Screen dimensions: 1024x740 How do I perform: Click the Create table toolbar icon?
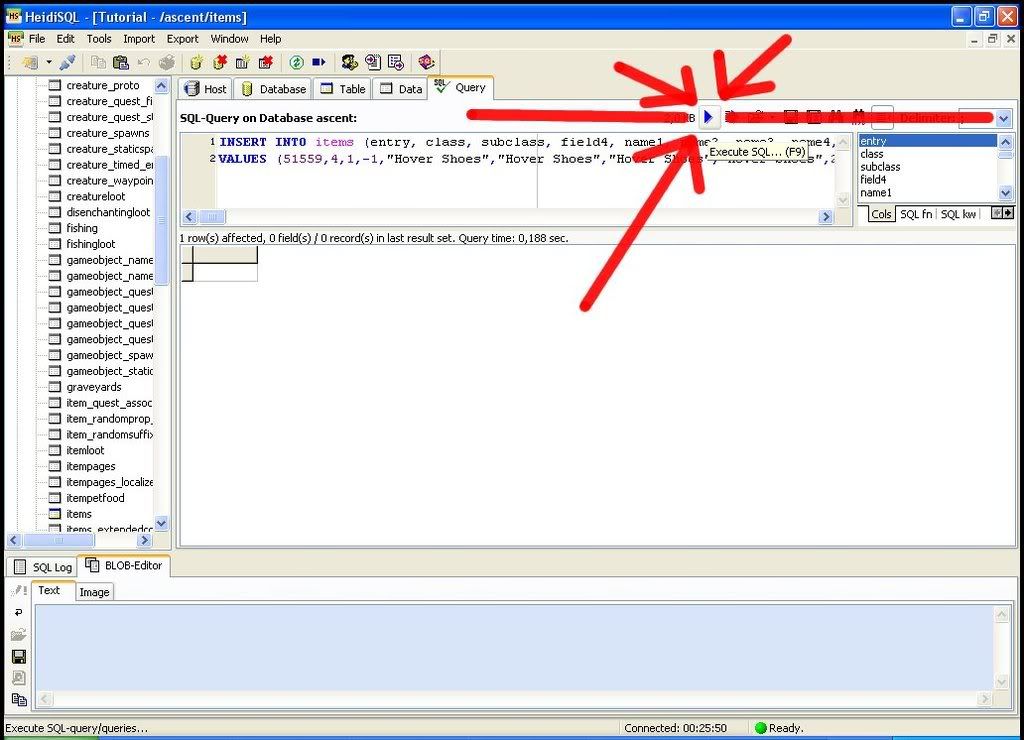[x=242, y=63]
